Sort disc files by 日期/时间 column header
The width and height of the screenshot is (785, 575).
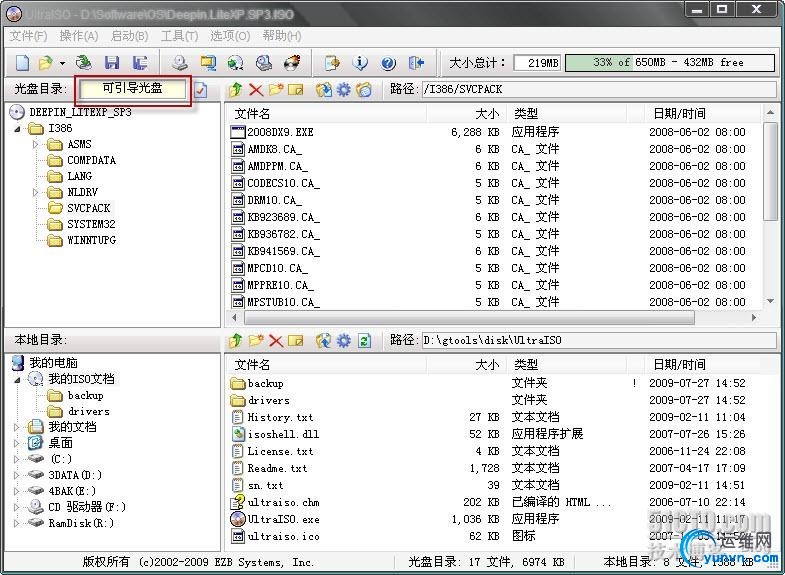702,114
